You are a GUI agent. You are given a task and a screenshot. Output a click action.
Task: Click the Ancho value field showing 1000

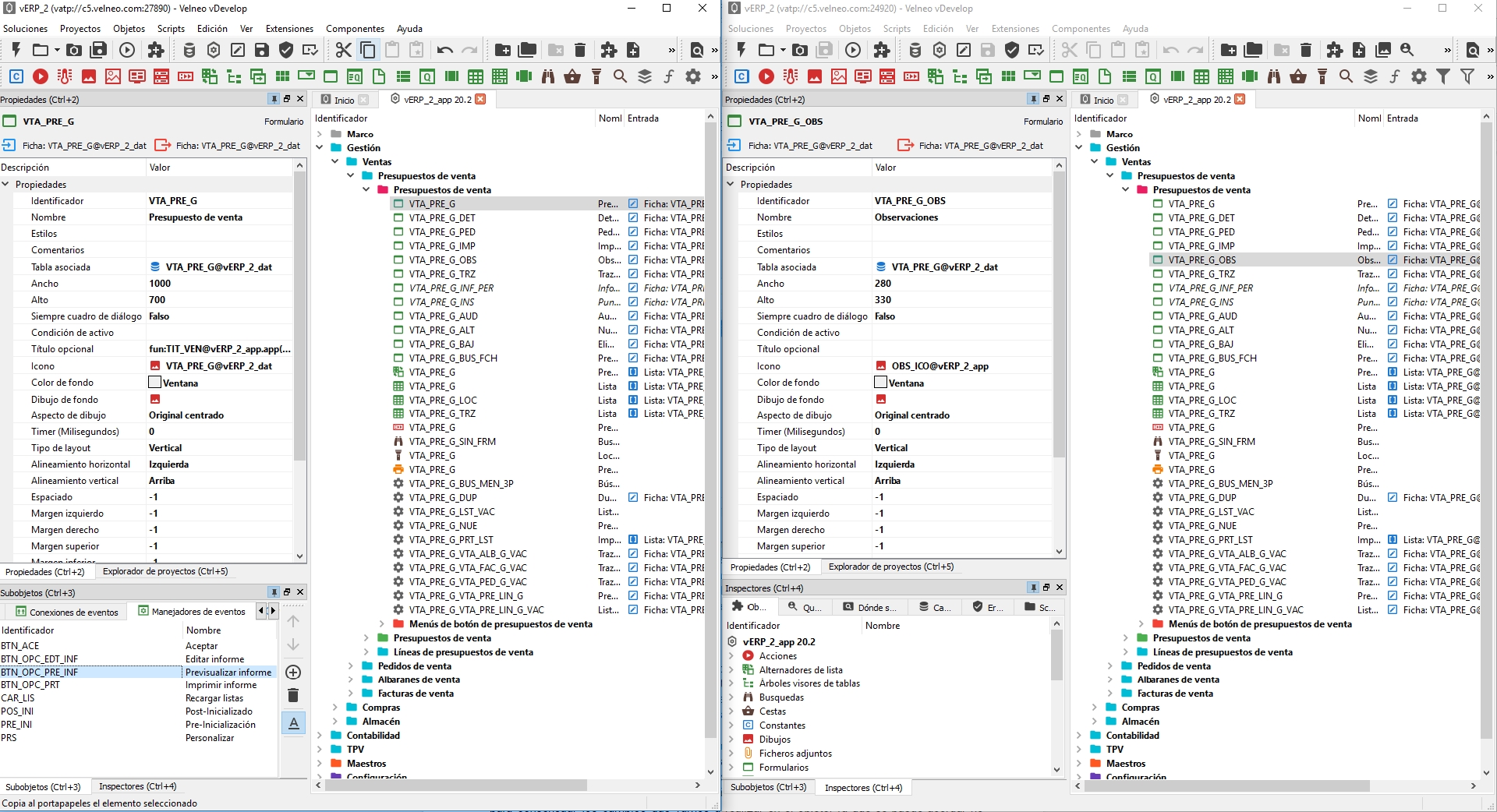(218, 284)
